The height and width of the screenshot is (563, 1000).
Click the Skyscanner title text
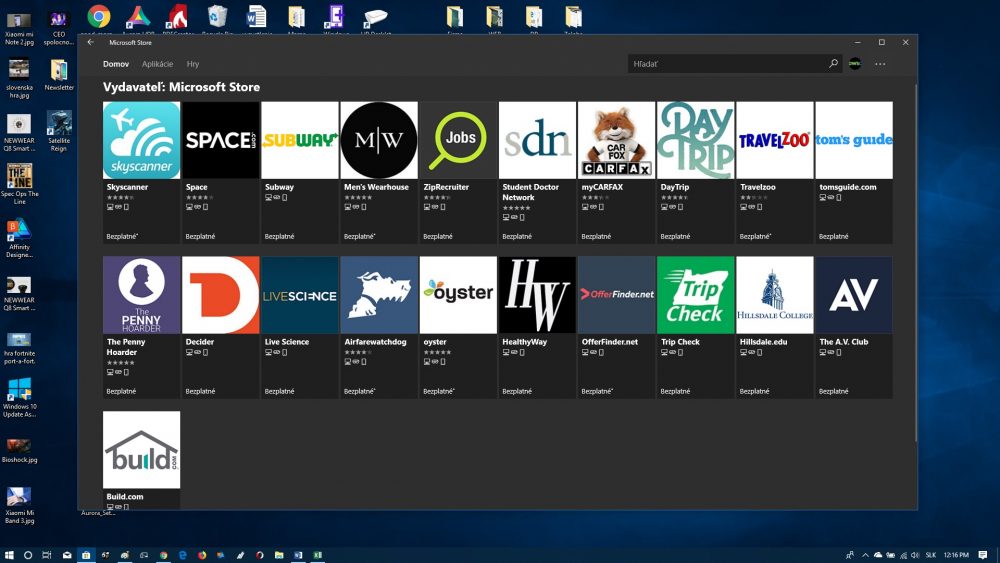pyautogui.click(x=127, y=187)
